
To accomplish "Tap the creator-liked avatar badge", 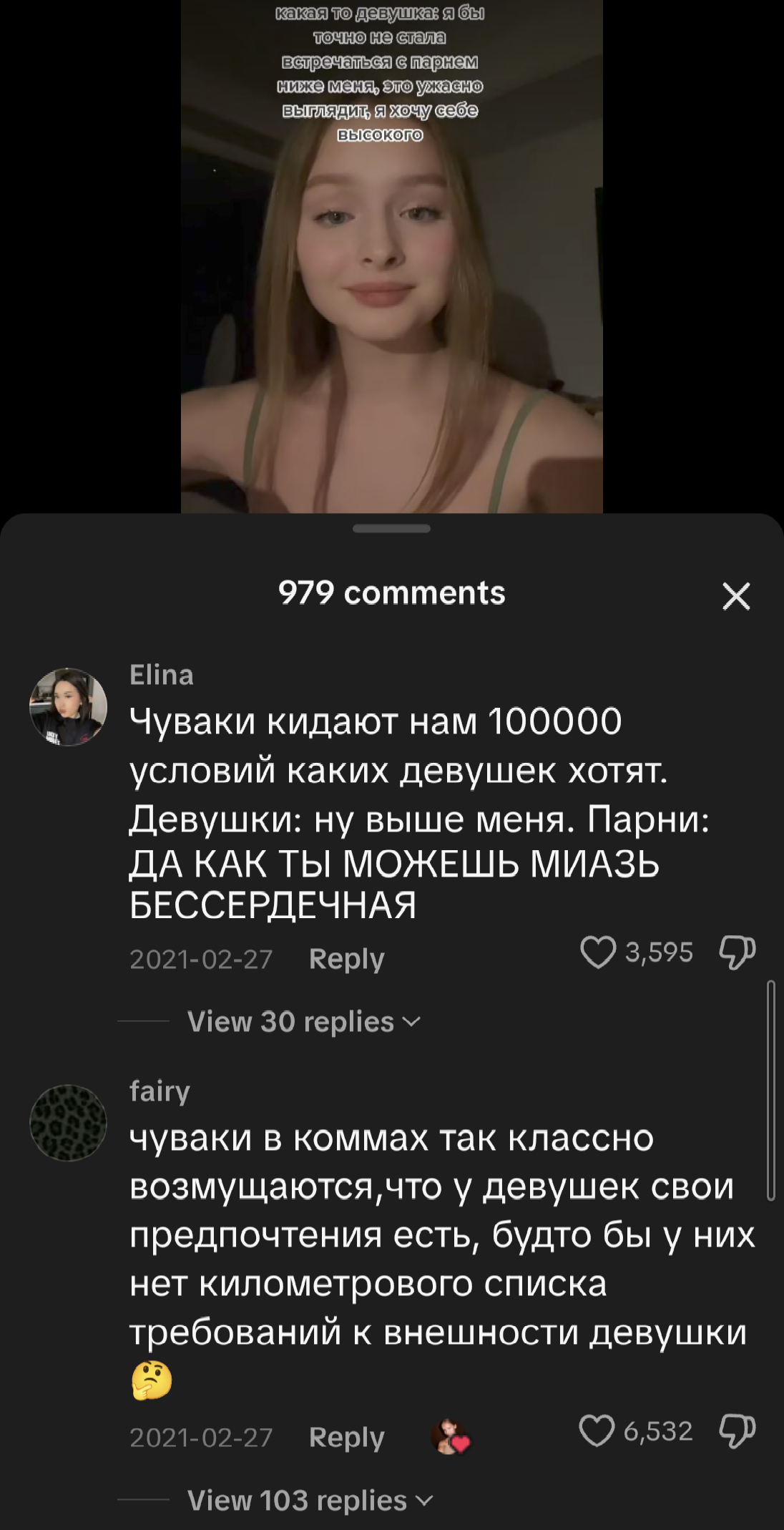I will click(450, 1437).
